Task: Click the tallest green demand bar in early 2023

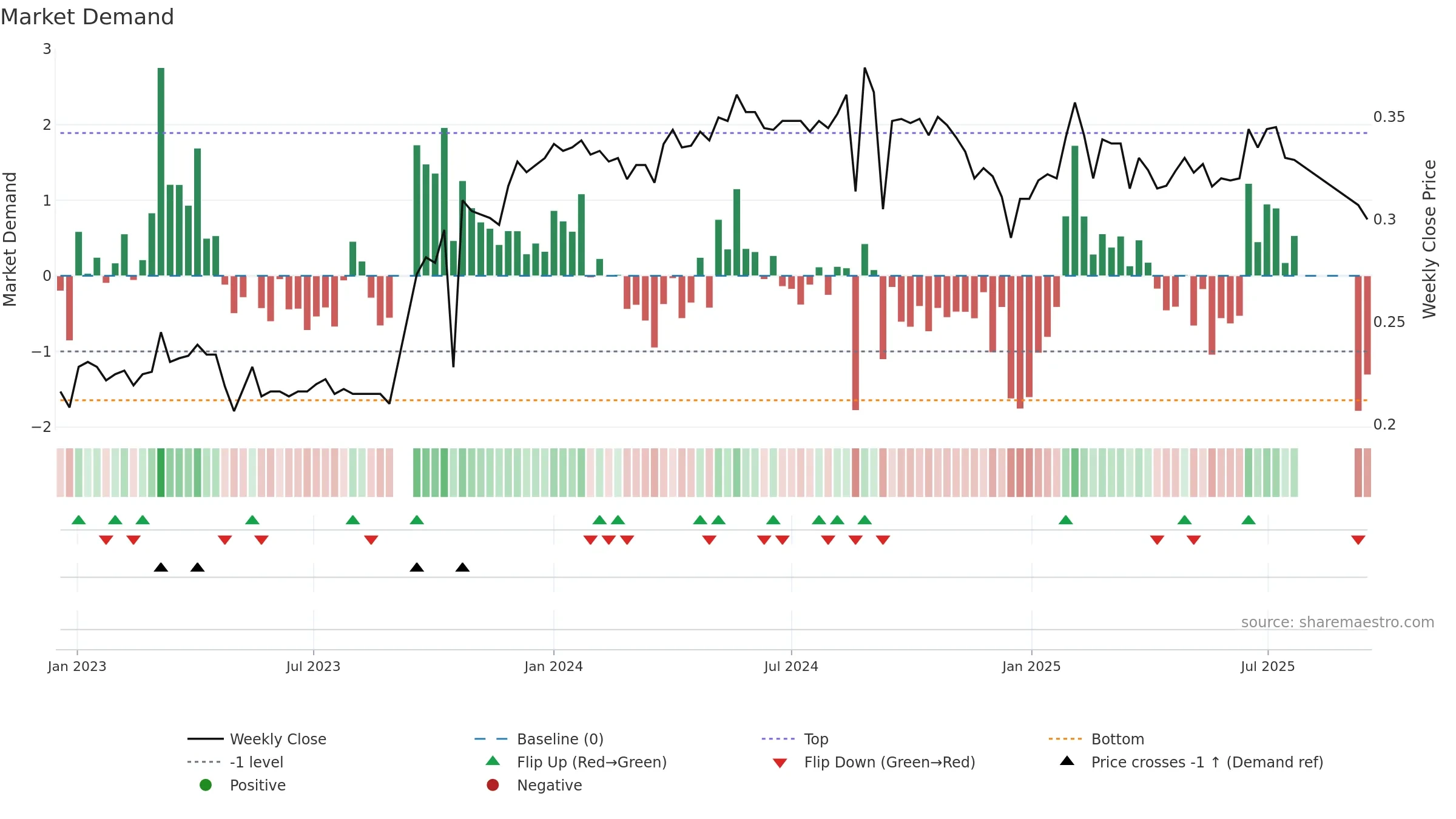Action: point(161,172)
